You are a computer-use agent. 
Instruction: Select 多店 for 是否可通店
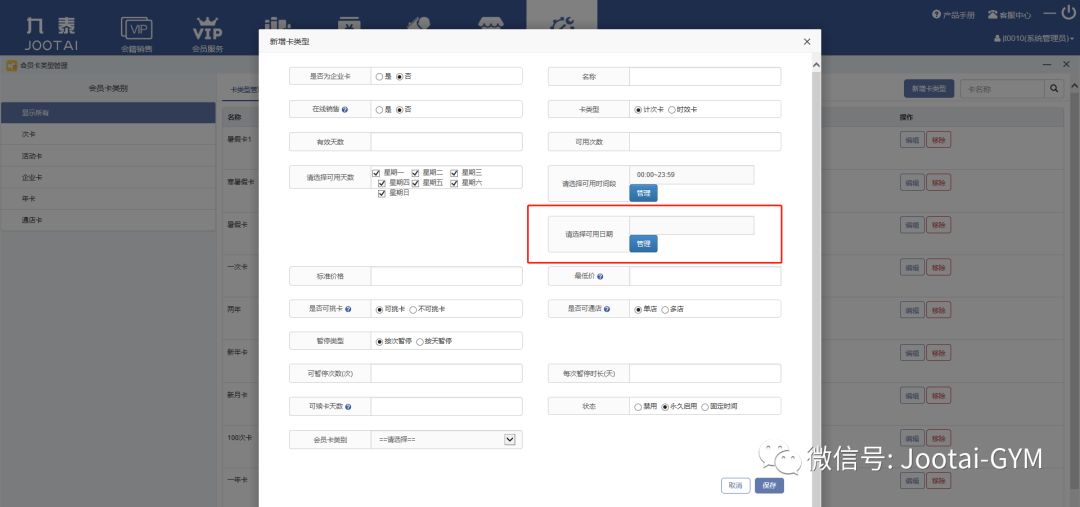point(665,310)
